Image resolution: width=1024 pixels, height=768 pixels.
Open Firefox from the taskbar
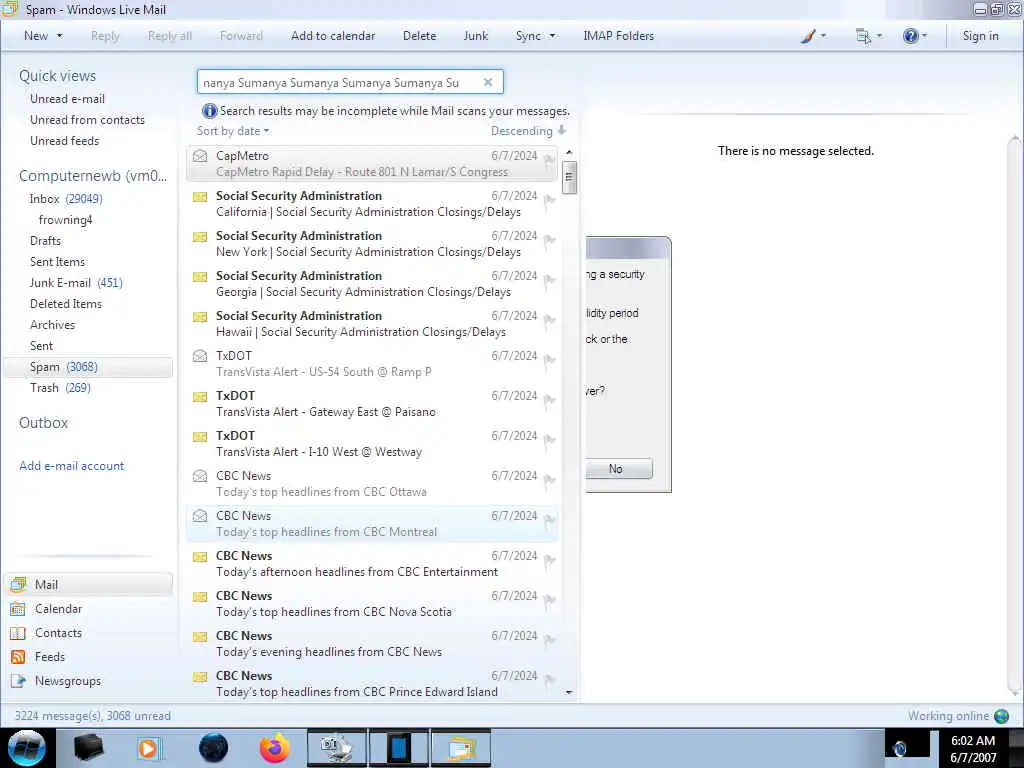tap(274, 748)
